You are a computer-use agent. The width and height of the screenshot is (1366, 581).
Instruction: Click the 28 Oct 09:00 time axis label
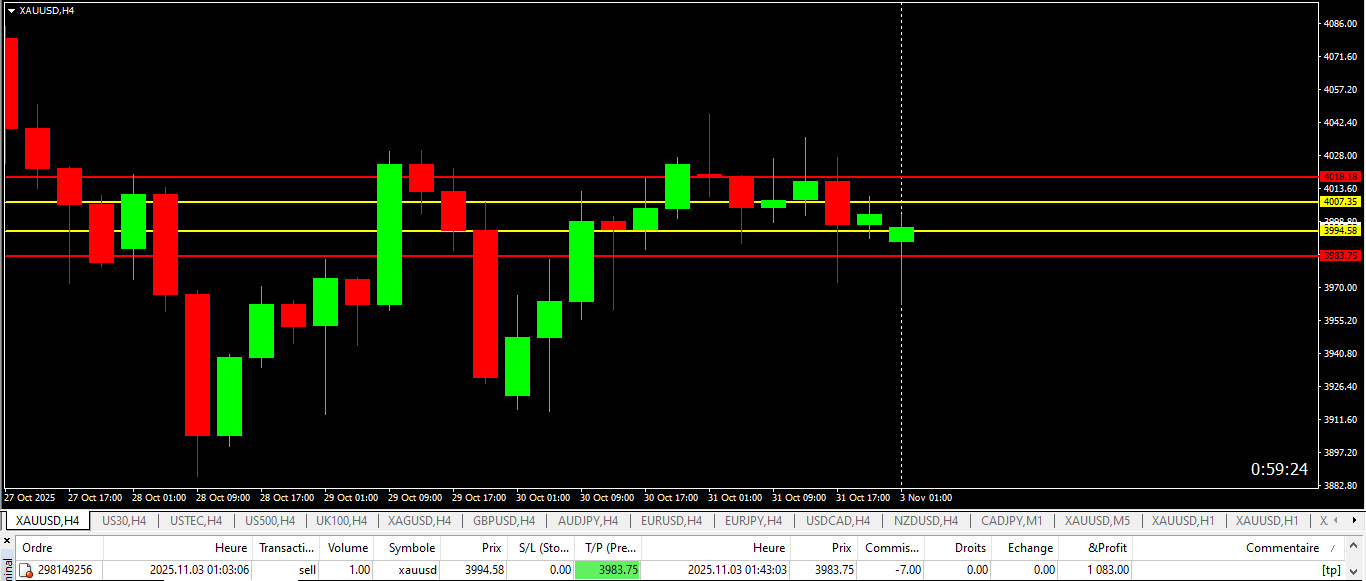(x=222, y=497)
